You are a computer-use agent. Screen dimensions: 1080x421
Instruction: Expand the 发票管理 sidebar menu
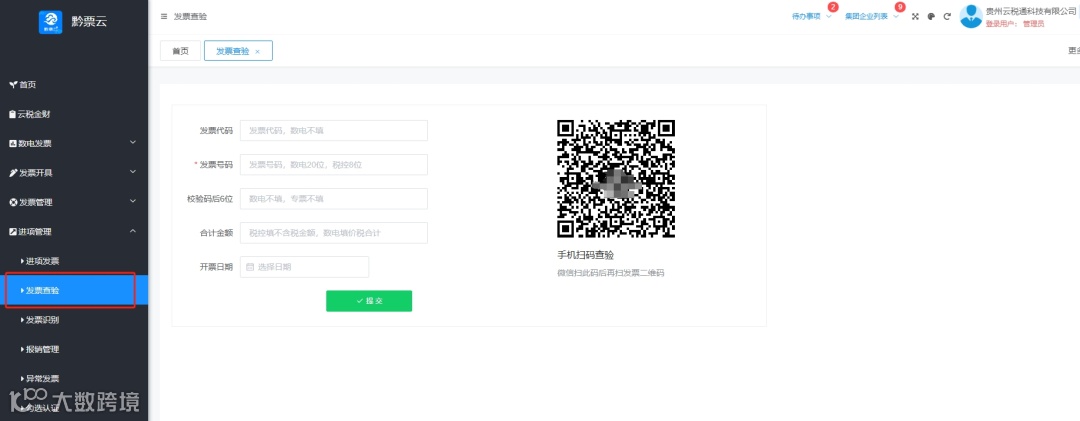[x=74, y=203]
